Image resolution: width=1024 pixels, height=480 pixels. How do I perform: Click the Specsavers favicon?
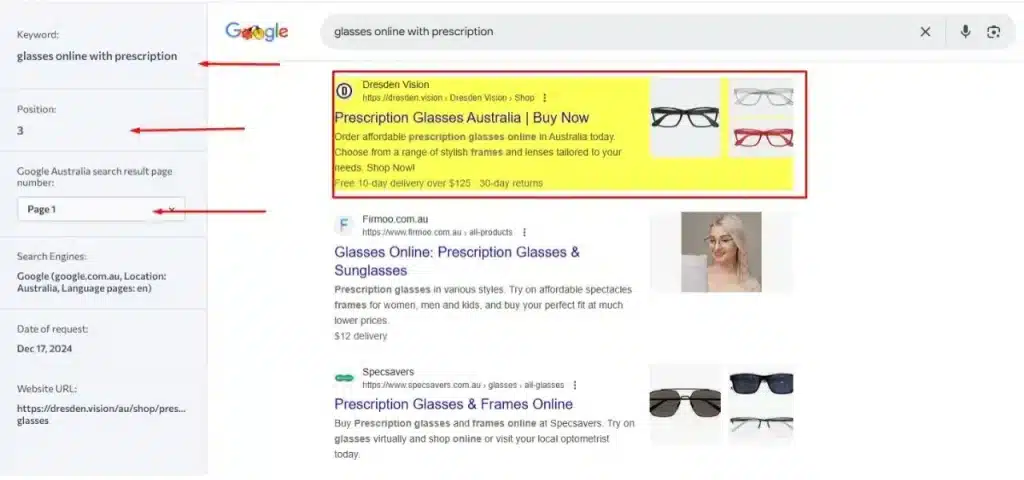(344, 378)
